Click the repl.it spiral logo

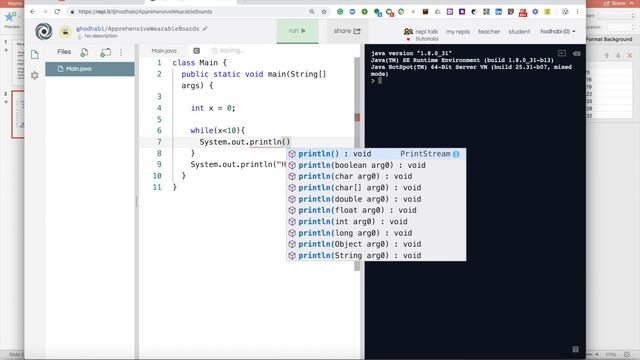(44, 31)
